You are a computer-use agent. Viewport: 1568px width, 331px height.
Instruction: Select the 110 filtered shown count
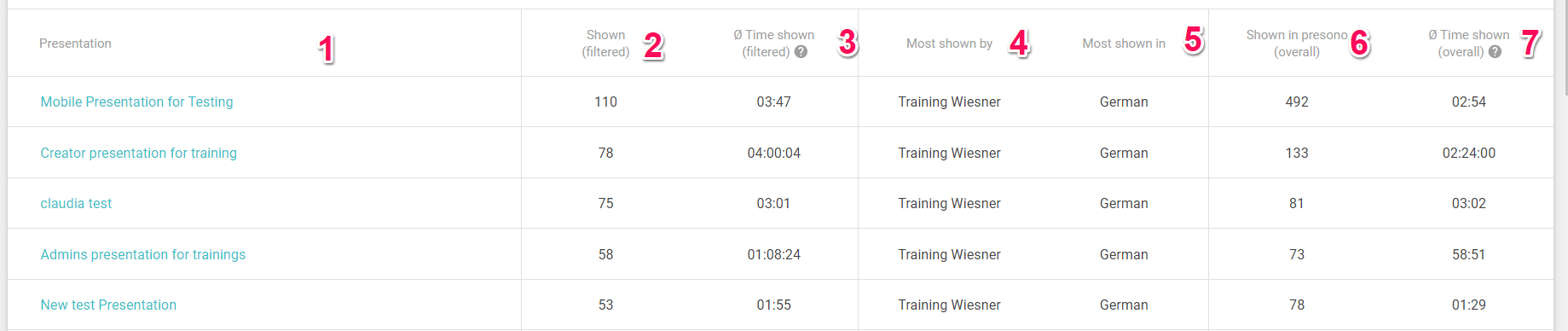605,102
